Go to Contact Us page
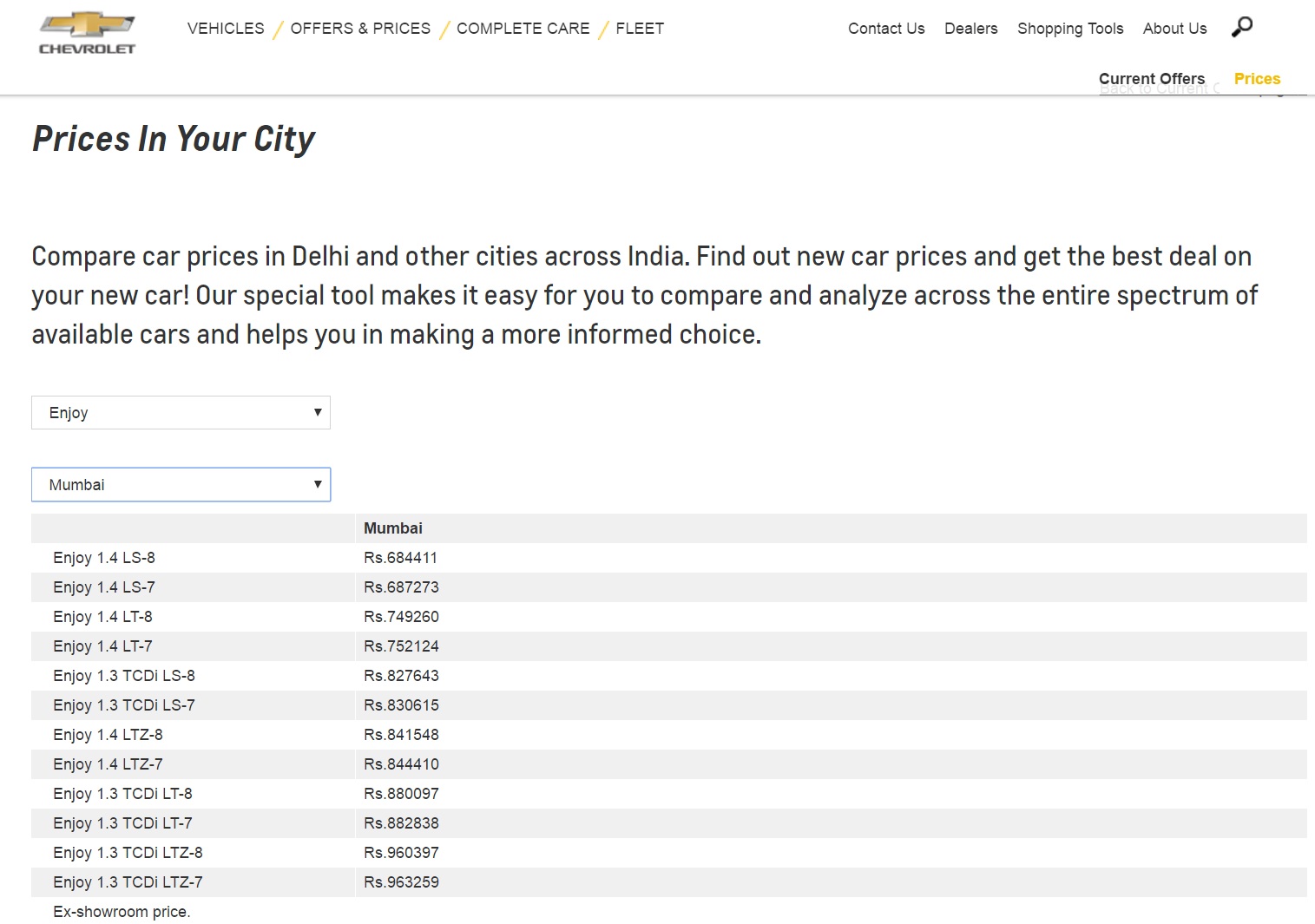Screen dimensions: 1315x924 886,29
